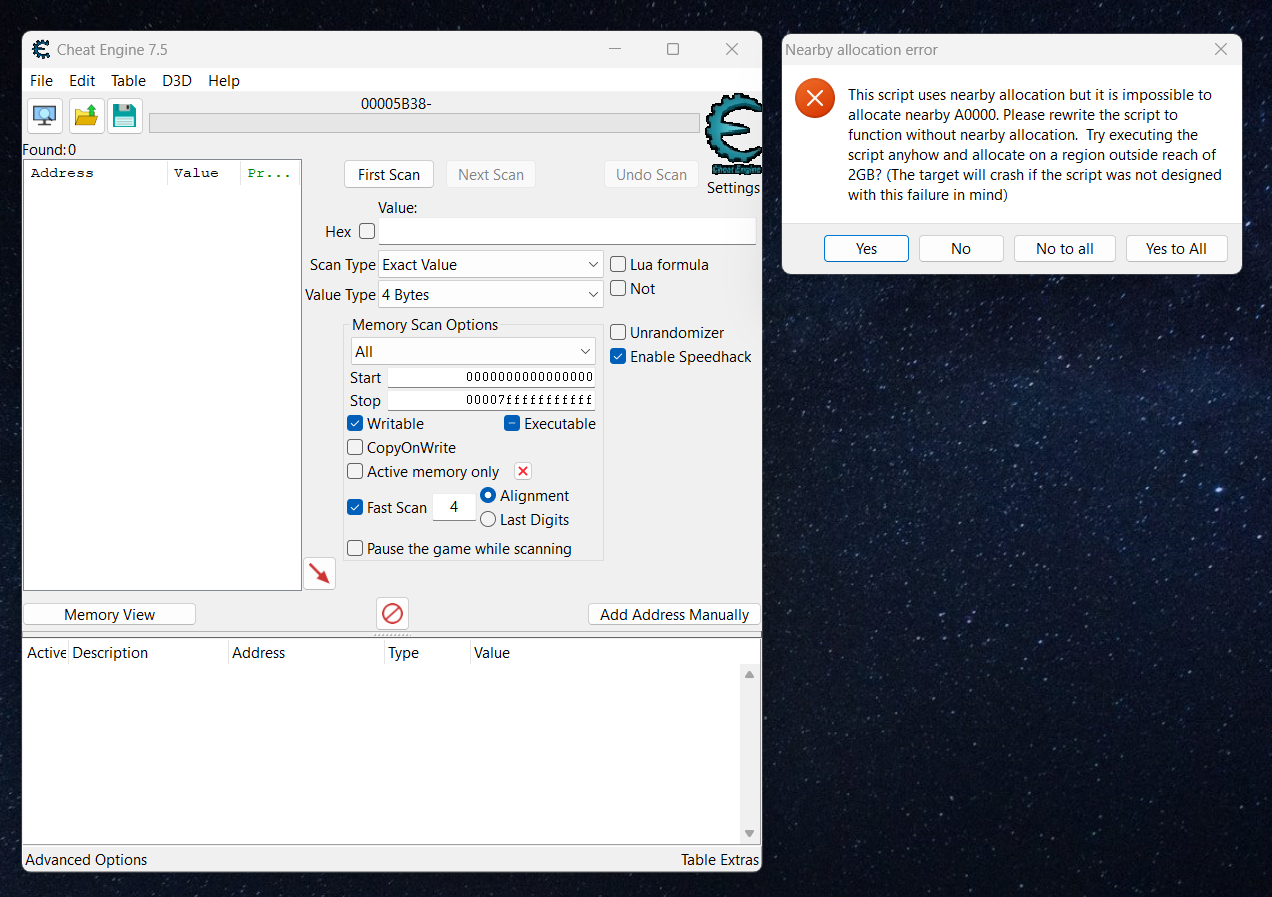Toggle the Hex checkbox
Screen dimensions: 1272x897
coord(367,231)
